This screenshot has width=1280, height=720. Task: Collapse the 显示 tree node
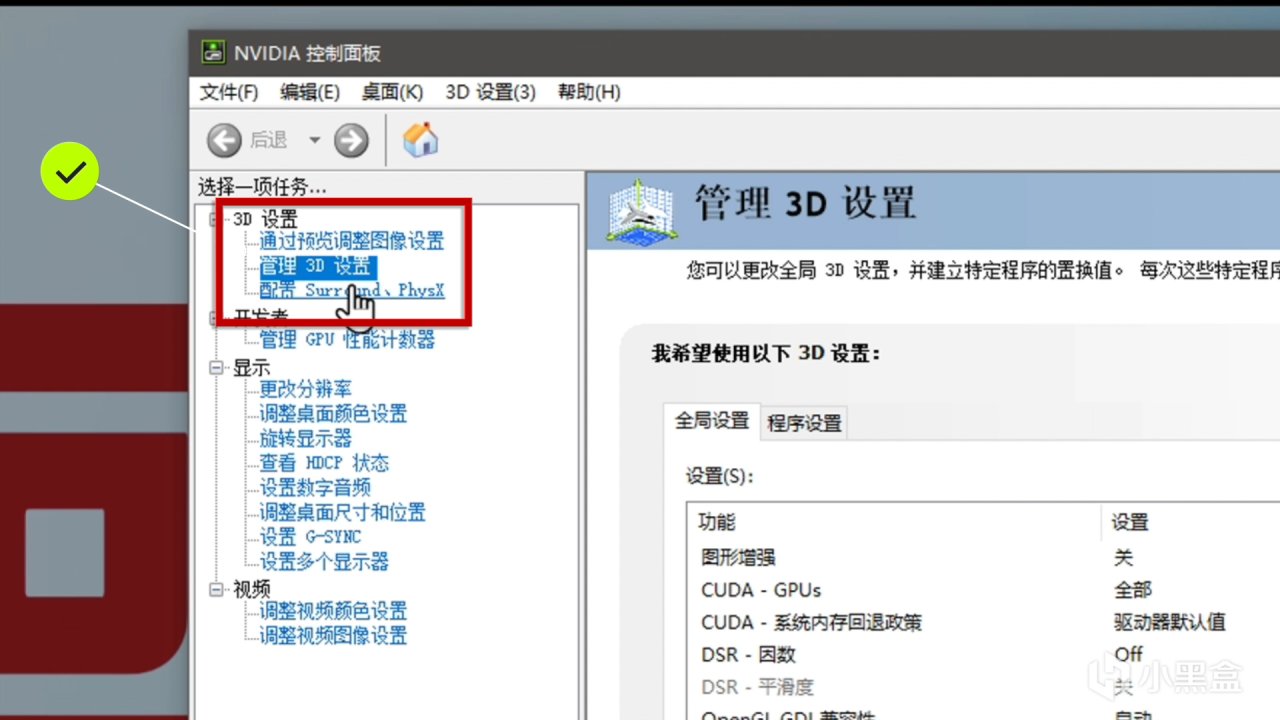pos(217,368)
